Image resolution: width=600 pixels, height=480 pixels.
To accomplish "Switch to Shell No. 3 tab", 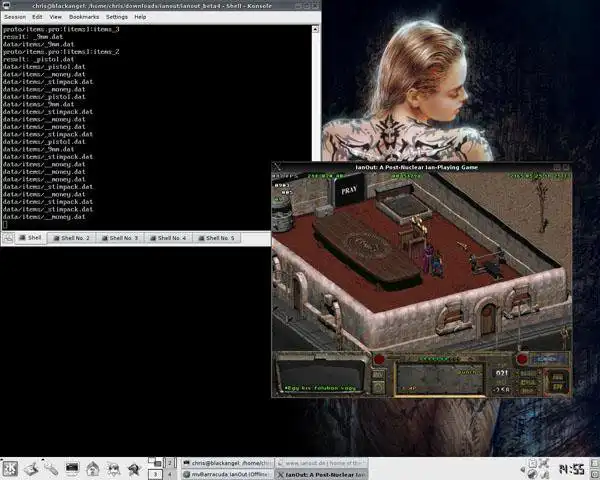I will [x=120, y=238].
